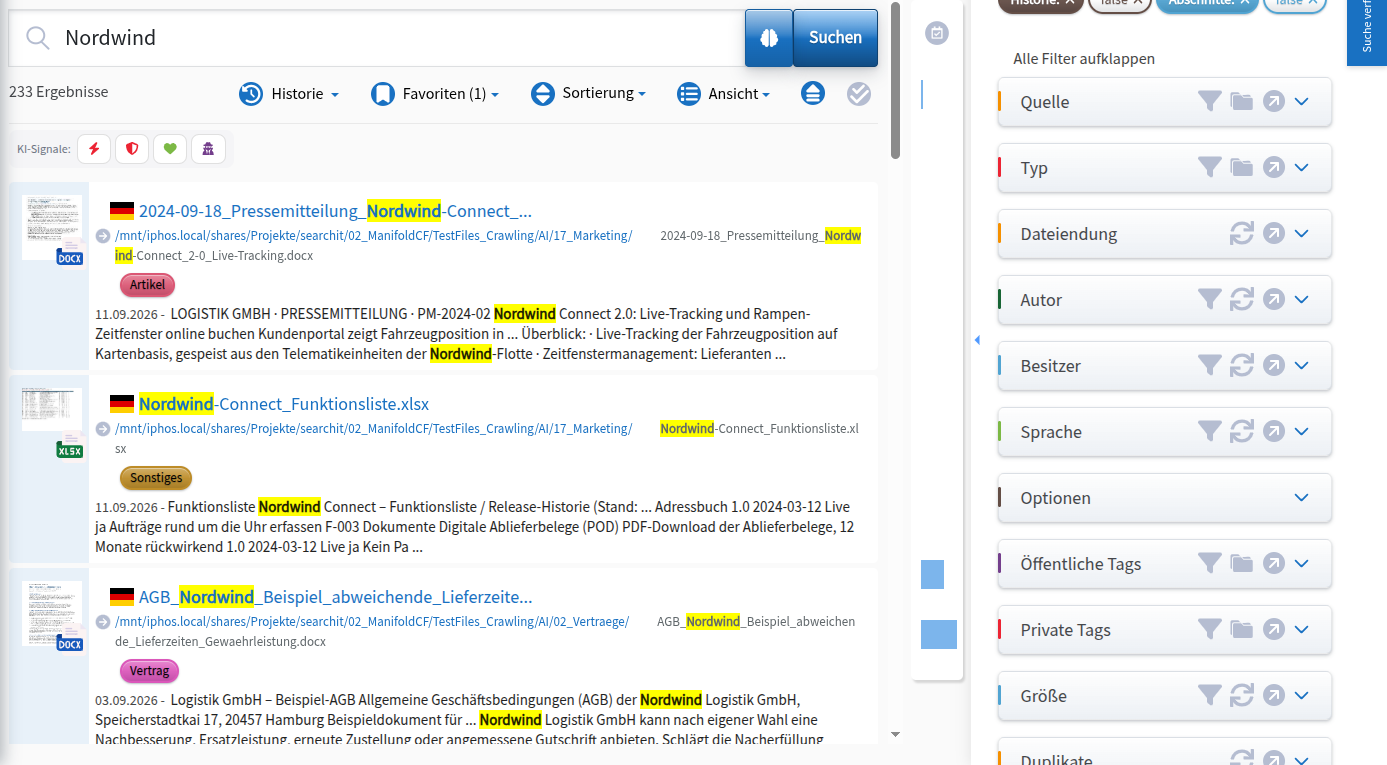Click the Suchen button
This screenshot has height=765, width=1387.
coord(835,38)
